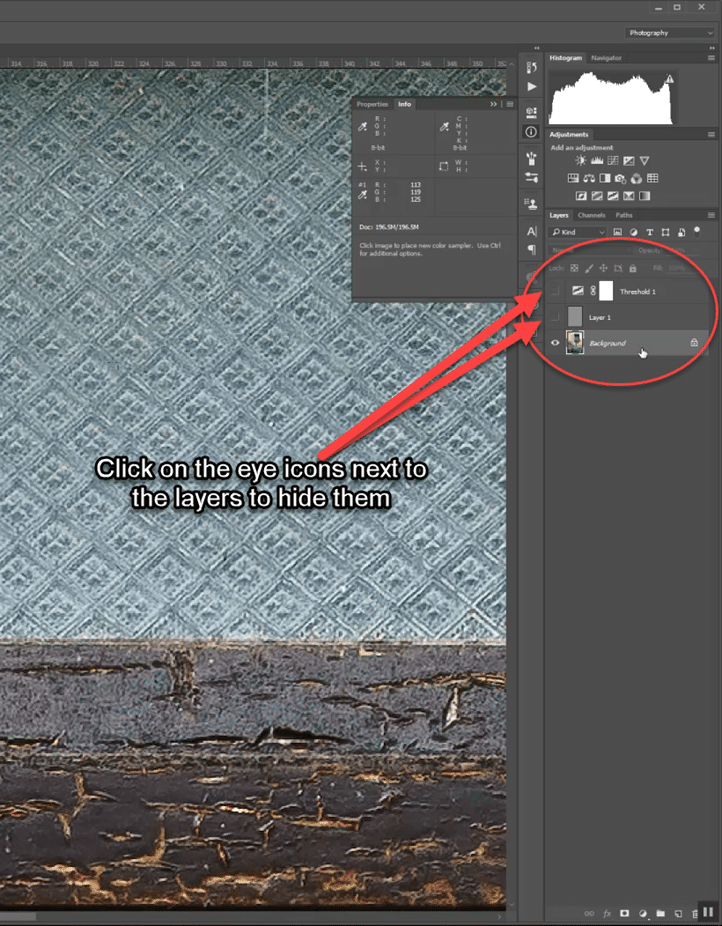Open the Properties panel dock icon
The image size is (722, 926).
(531, 112)
